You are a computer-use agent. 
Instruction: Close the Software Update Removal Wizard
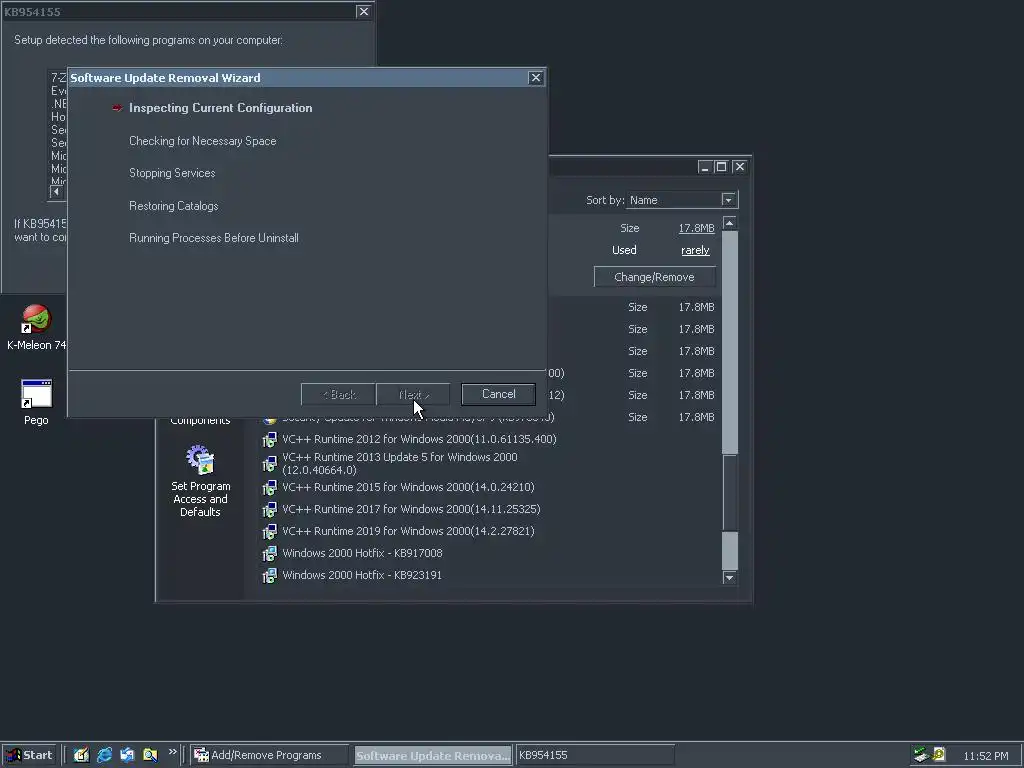[x=536, y=78]
